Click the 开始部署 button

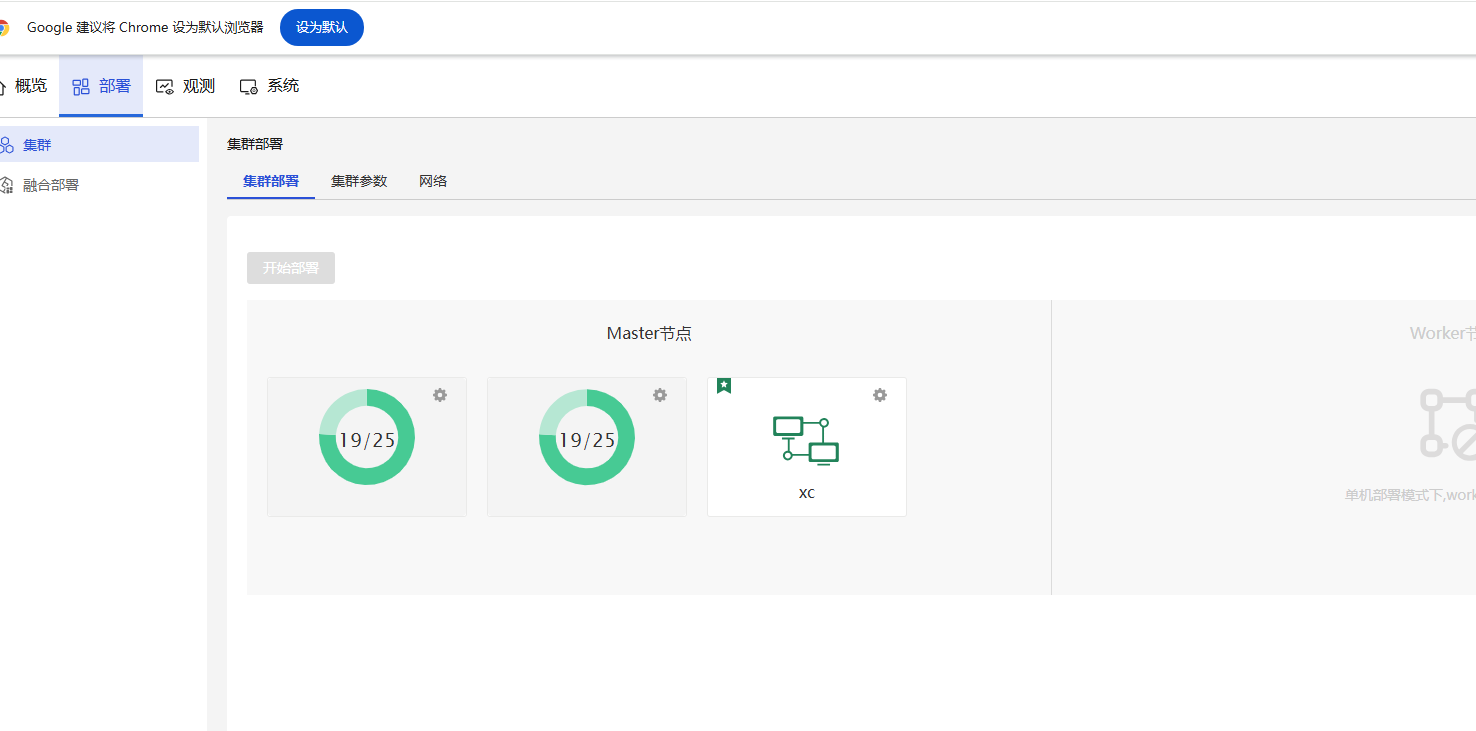click(291, 268)
